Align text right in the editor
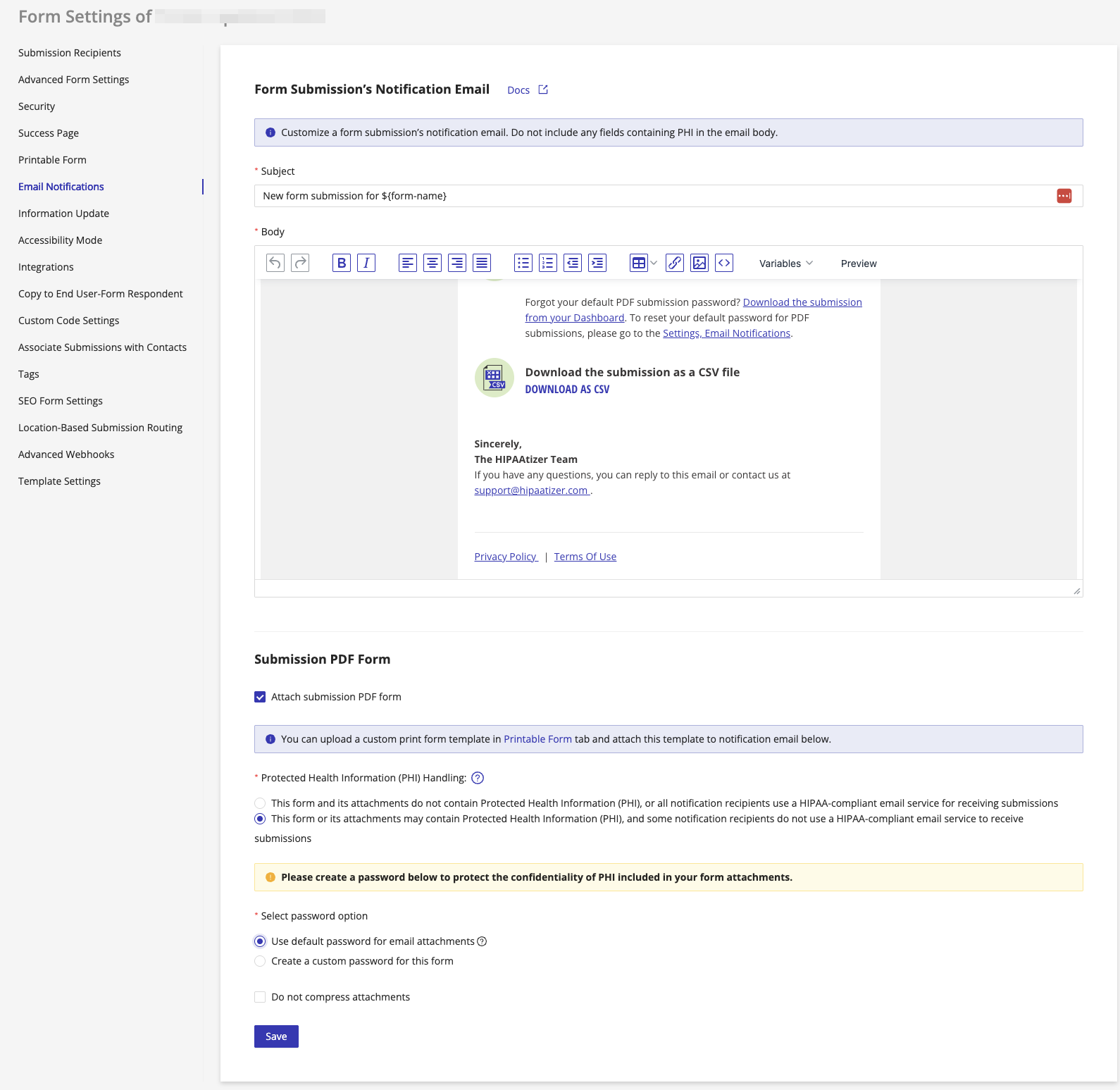1120x1090 pixels. coord(457,263)
